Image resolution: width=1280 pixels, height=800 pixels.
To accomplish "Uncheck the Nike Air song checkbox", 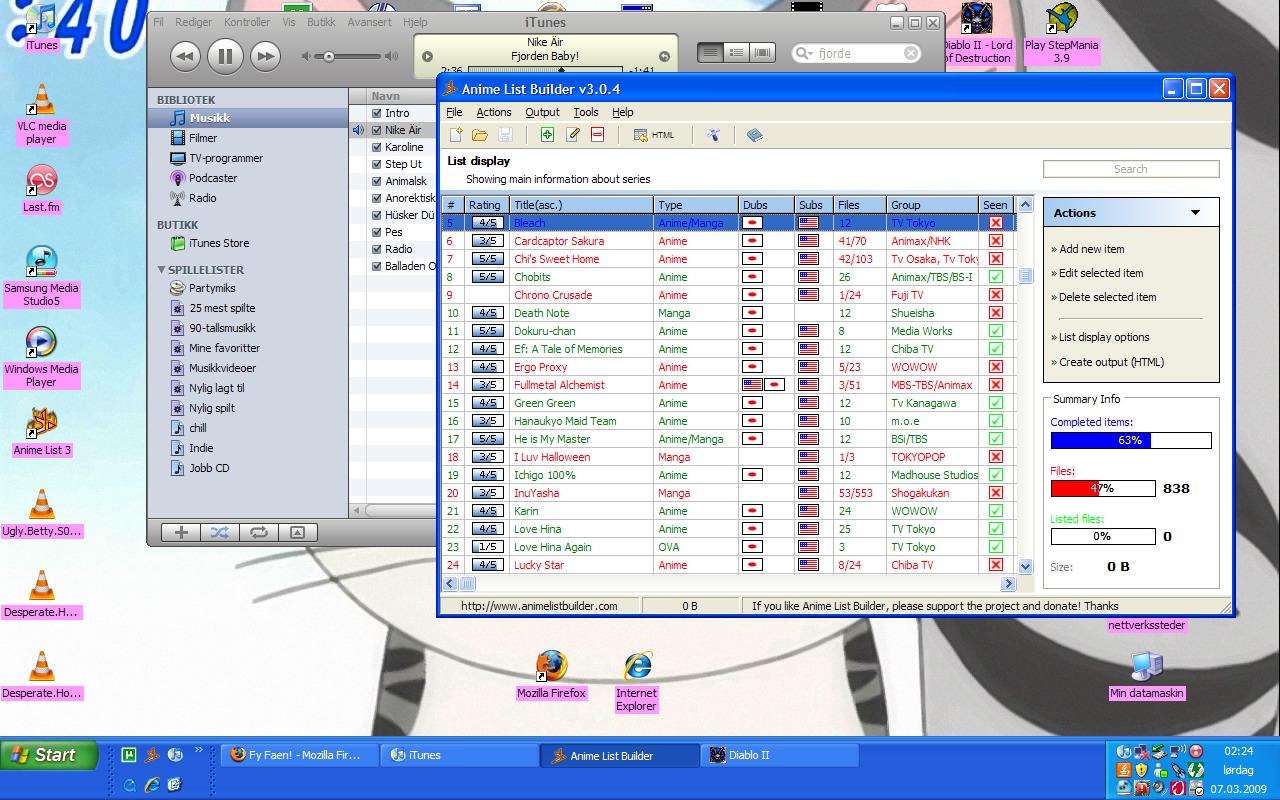I will point(377,130).
